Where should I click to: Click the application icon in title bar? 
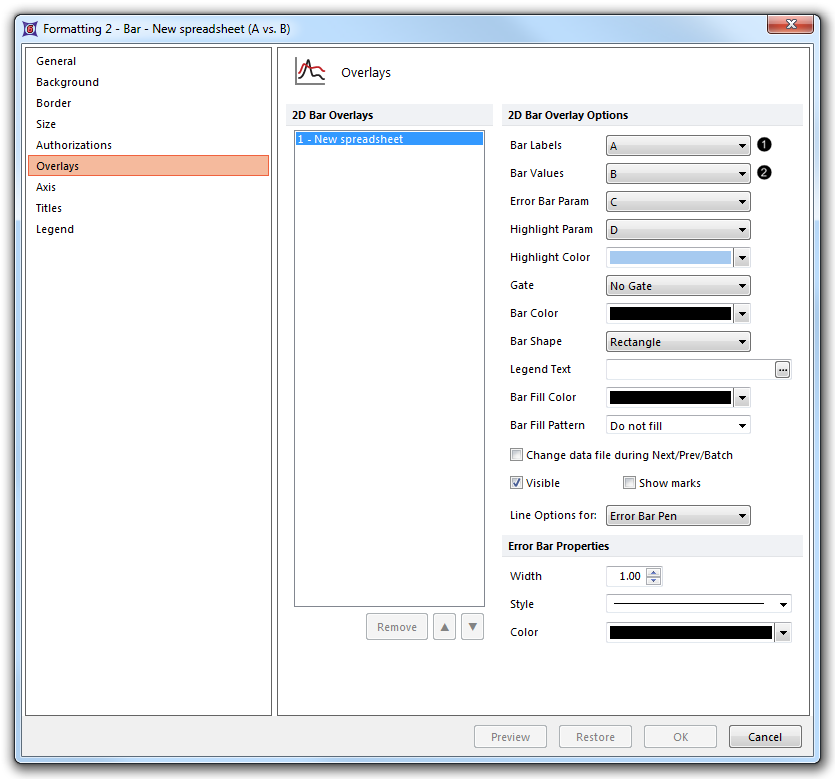30,29
